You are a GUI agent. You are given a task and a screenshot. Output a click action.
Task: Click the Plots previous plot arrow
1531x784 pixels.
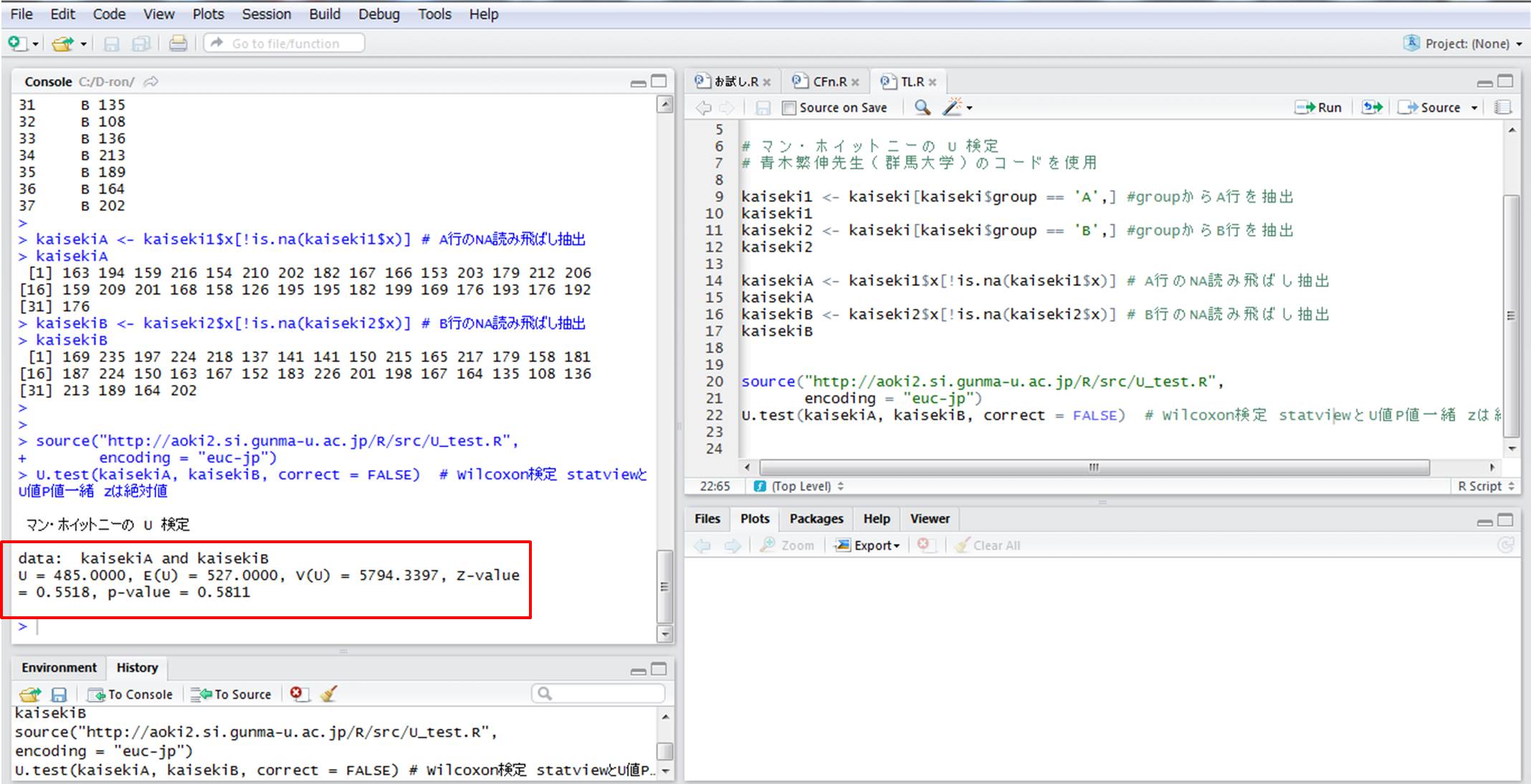click(702, 545)
